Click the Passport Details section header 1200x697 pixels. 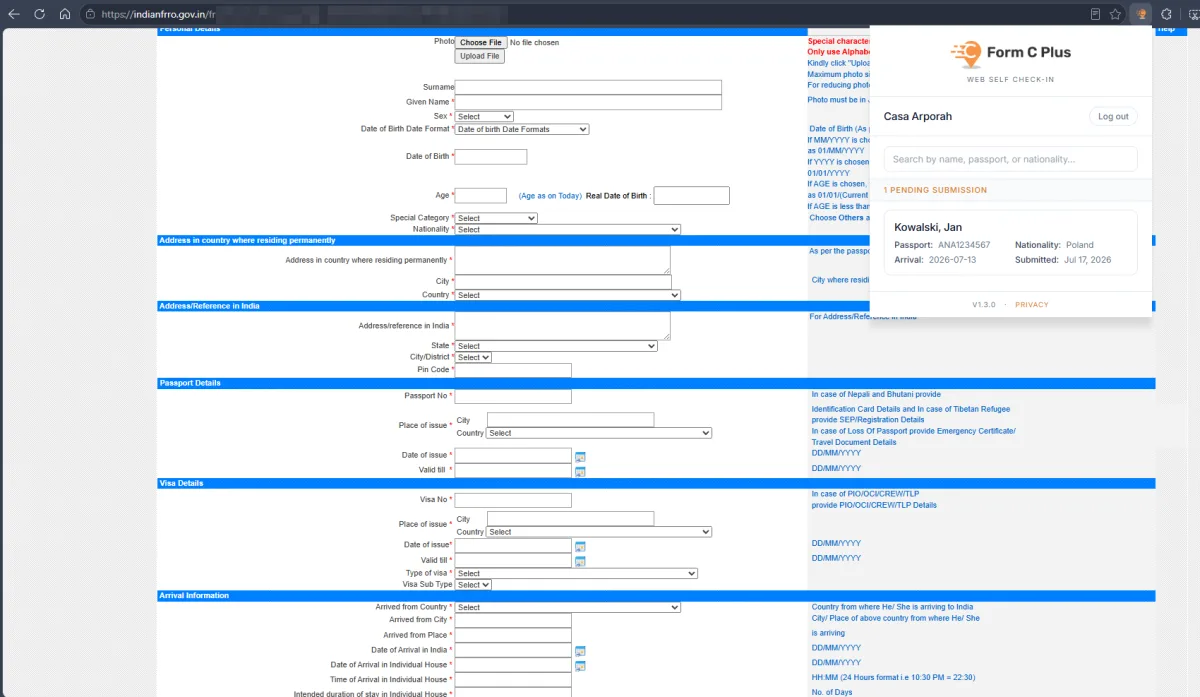(656, 383)
